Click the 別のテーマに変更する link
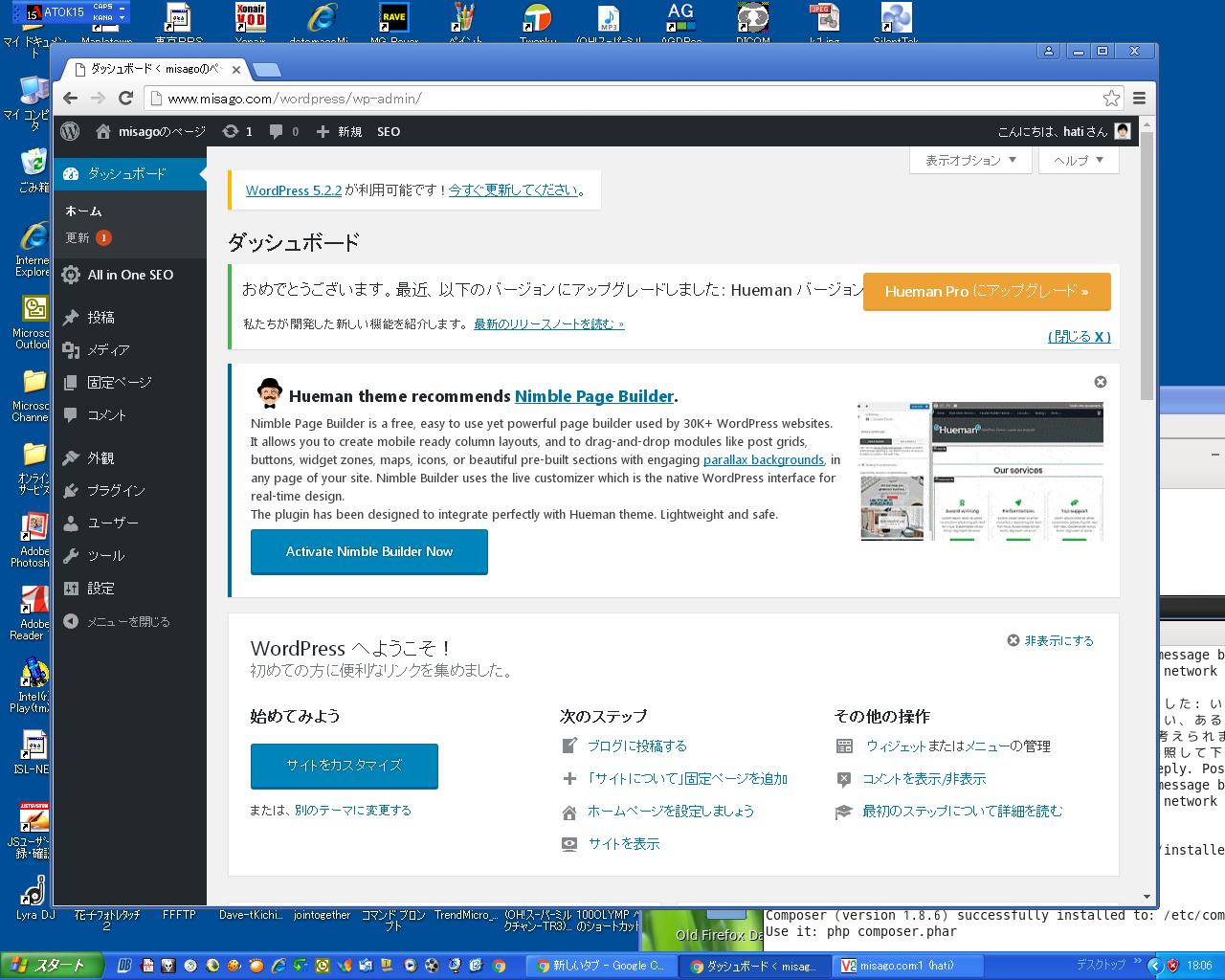The width and height of the screenshot is (1225, 980). [353, 810]
